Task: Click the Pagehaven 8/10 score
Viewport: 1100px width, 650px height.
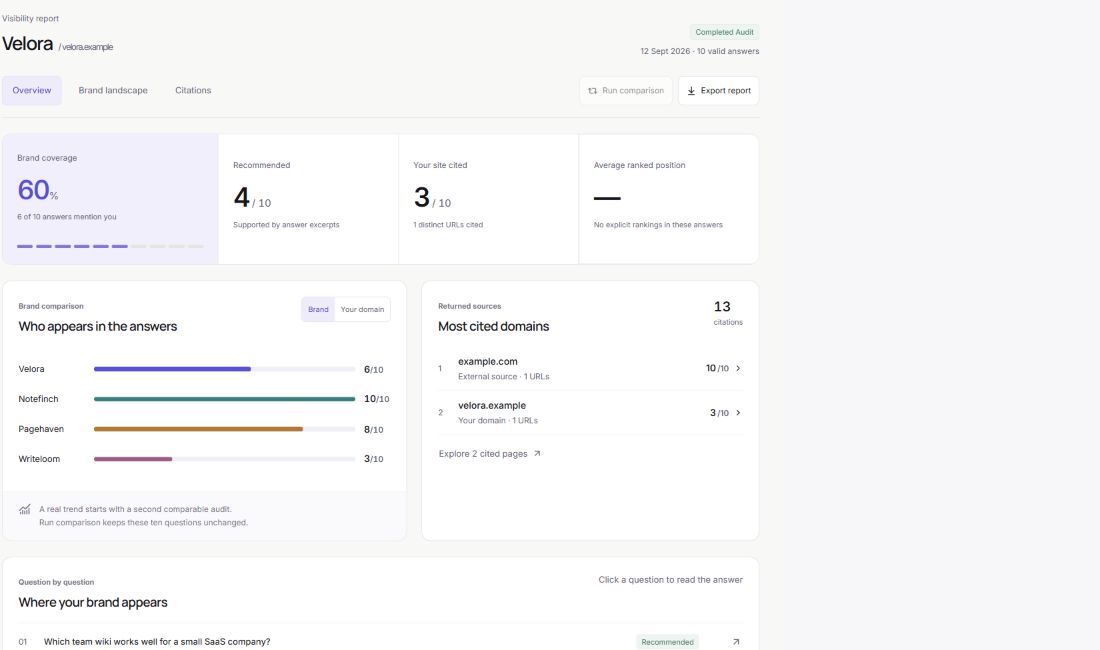Action: pyautogui.click(x=373, y=429)
